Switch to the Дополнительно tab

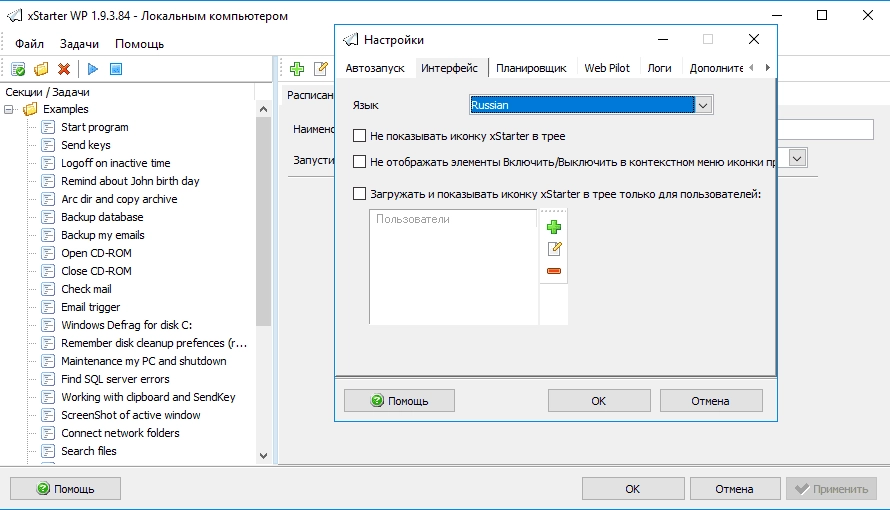(716, 68)
